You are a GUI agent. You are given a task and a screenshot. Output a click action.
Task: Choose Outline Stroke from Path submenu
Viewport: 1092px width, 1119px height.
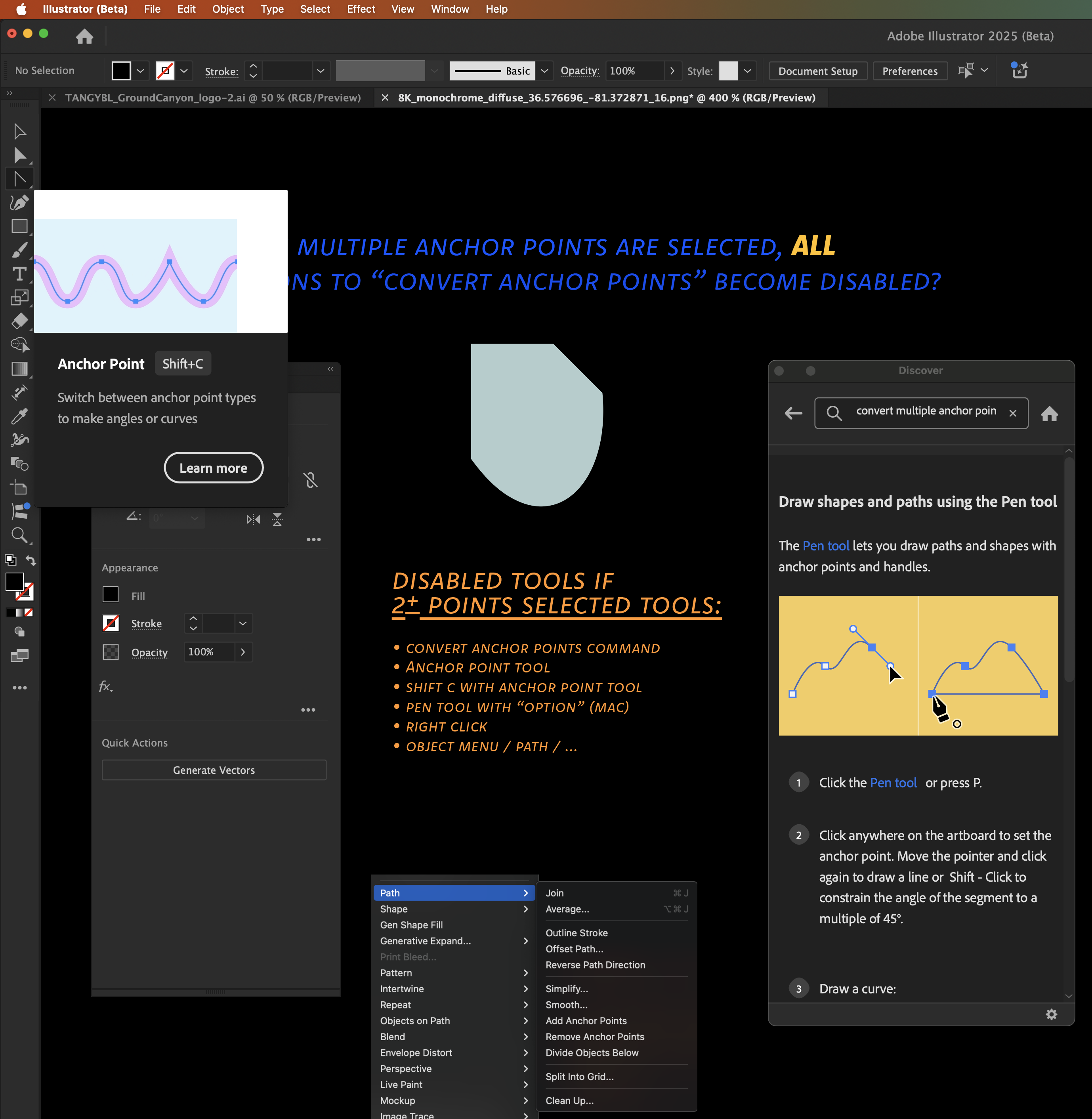tap(577, 933)
